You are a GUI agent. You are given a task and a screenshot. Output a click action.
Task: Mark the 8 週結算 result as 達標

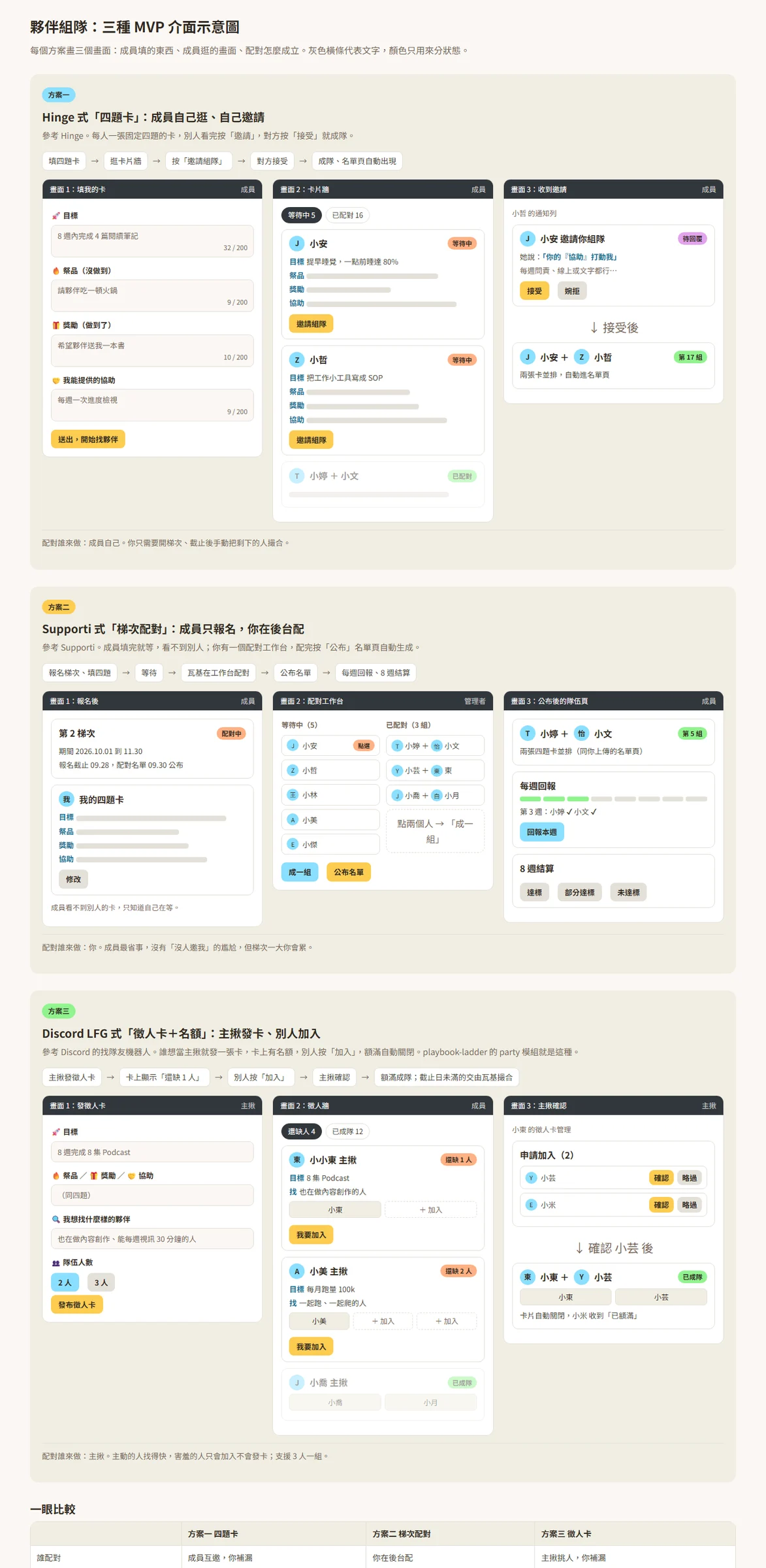pyautogui.click(x=535, y=892)
